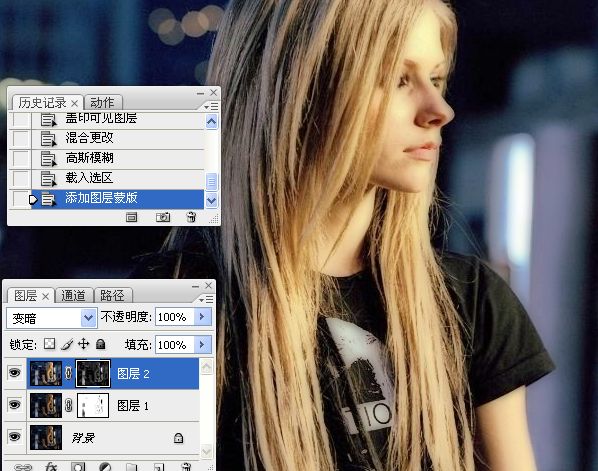The height and width of the screenshot is (471, 598).
Task: Click History scrollbar down arrow
Action: pyautogui.click(x=212, y=200)
